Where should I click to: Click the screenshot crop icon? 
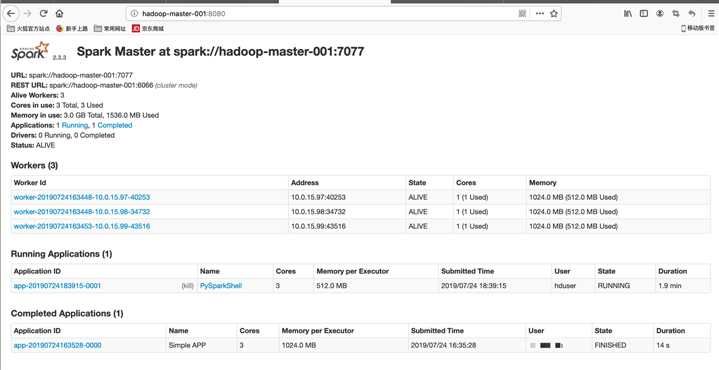click(676, 14)
